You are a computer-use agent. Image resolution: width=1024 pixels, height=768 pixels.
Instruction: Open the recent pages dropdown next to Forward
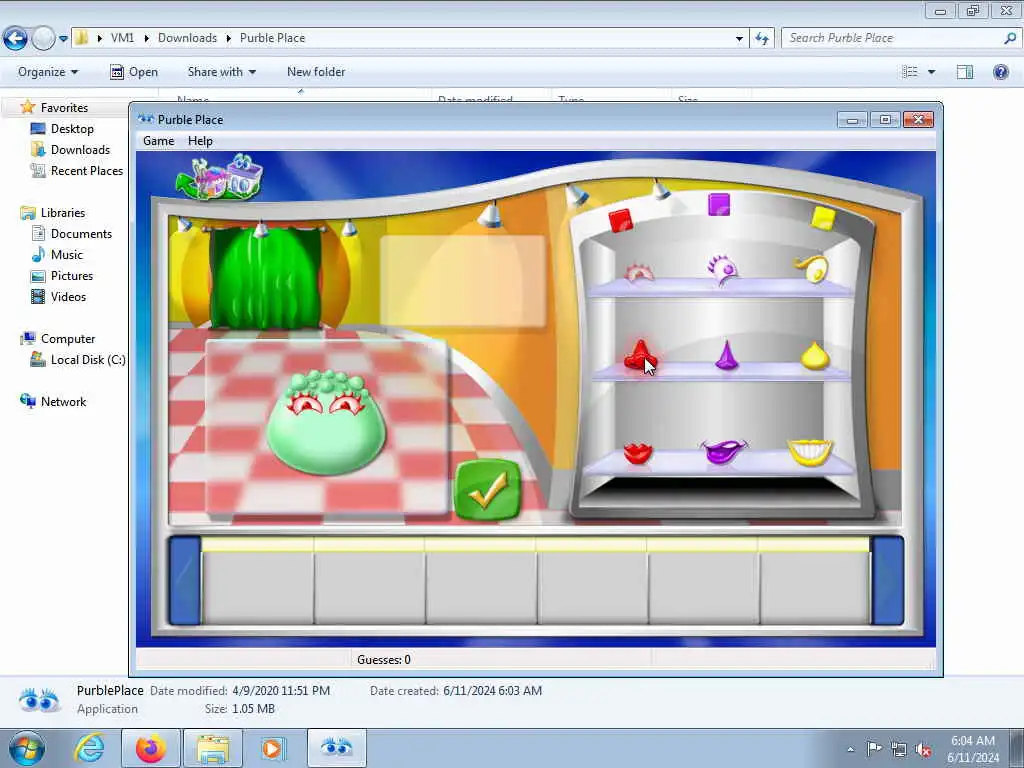[x=63, y=39]
